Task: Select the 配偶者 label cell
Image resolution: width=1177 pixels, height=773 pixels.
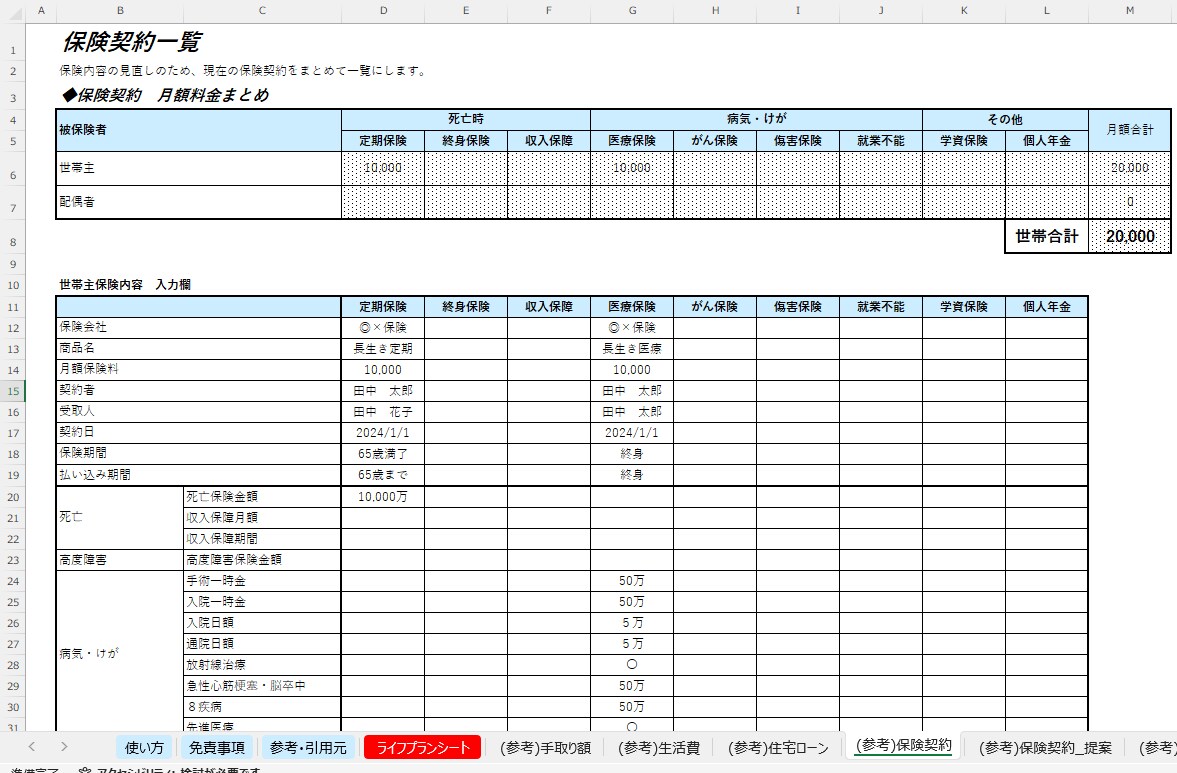Action: [199, 202]
